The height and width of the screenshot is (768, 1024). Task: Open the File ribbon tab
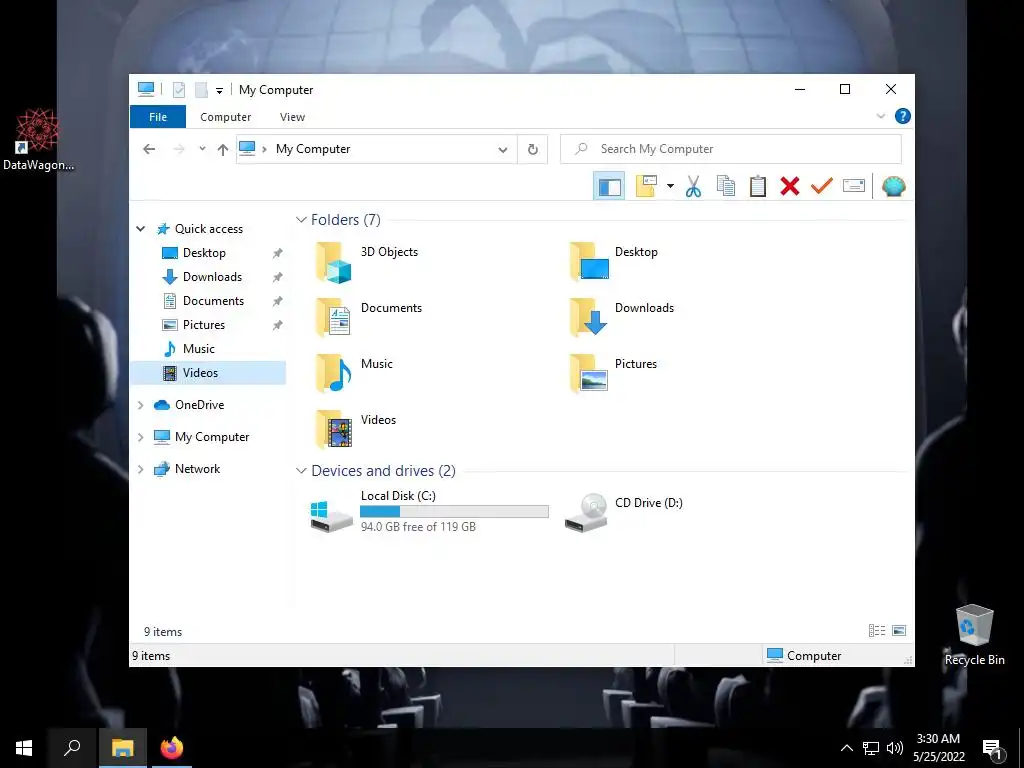point(158,117)
